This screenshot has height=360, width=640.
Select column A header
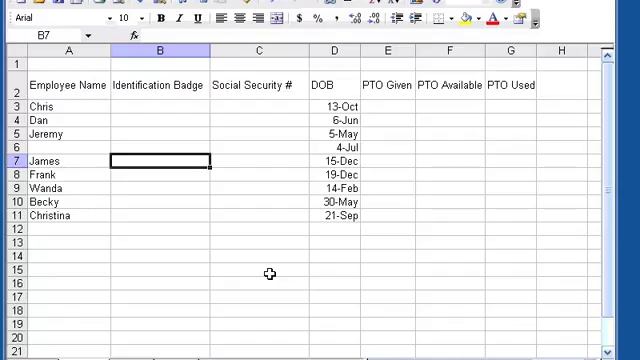[x=69, y=51]
